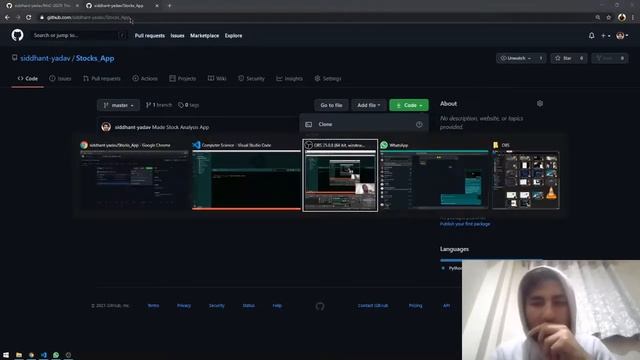Open the Stocks_App repository link
Image resolution: width=640 pixels, height=360 pixels.
tap(95, 58)
